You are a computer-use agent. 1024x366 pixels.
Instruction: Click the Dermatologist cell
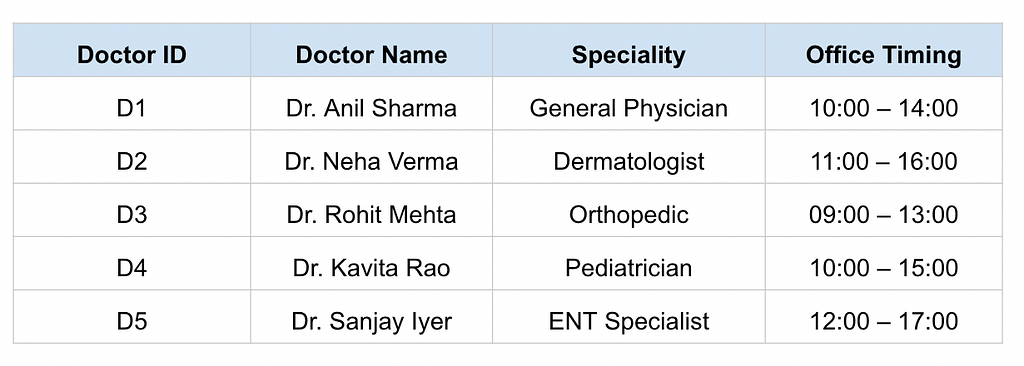(x=629, y=157)
